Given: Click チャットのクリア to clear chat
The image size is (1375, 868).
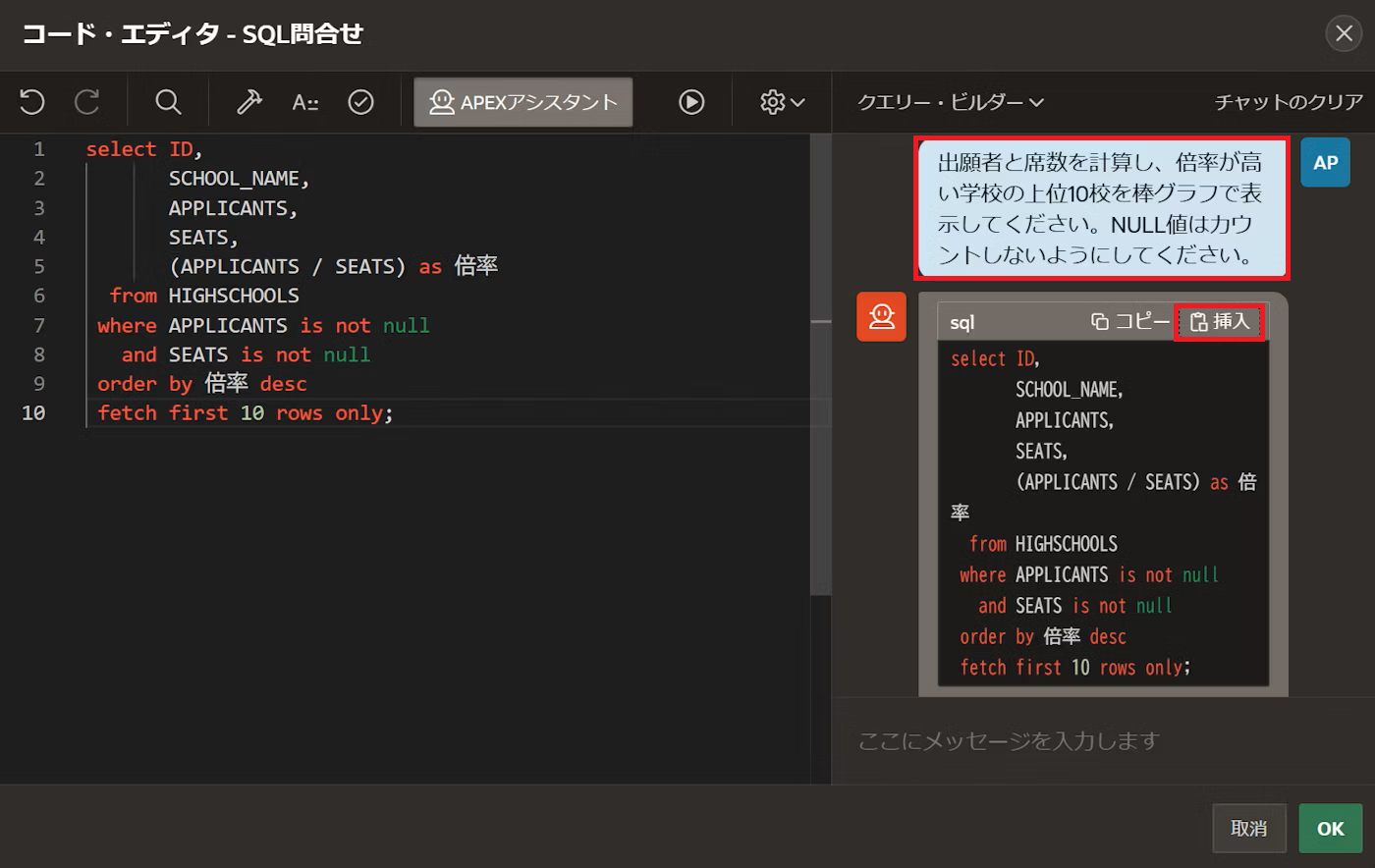Looking at the screenshot, I should pos(1289,102).
